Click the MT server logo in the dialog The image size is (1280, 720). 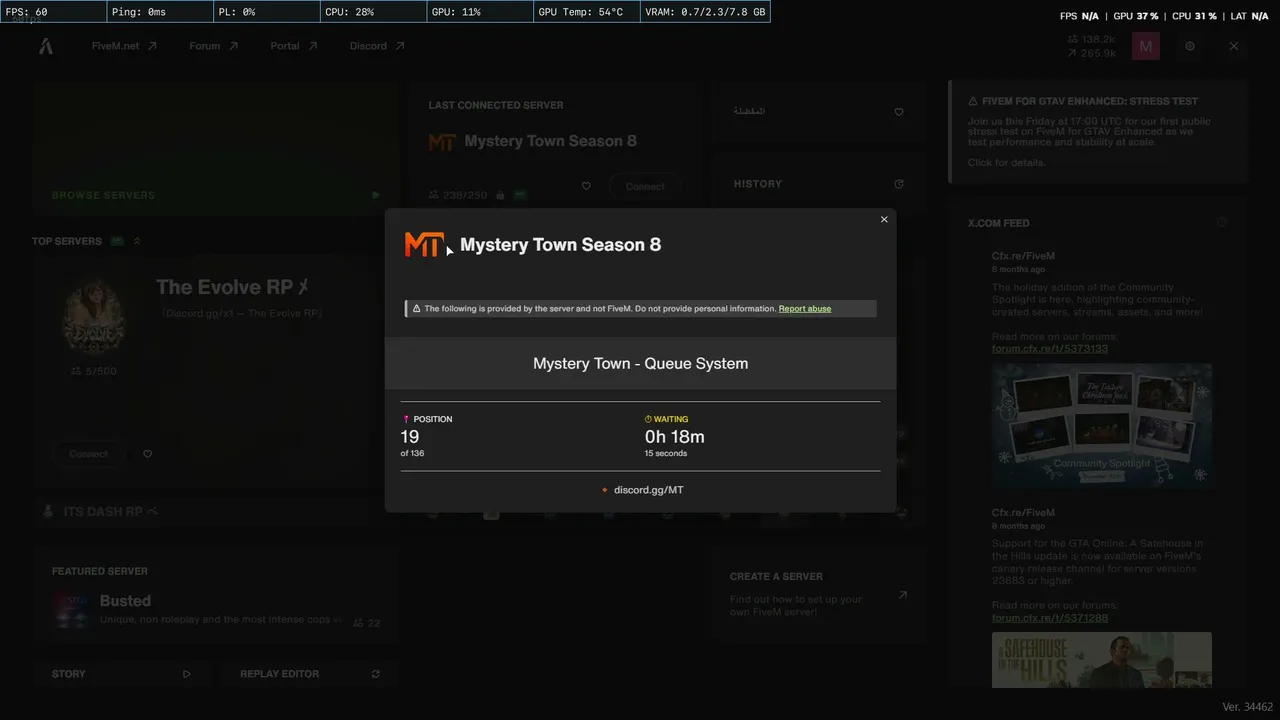423,245
